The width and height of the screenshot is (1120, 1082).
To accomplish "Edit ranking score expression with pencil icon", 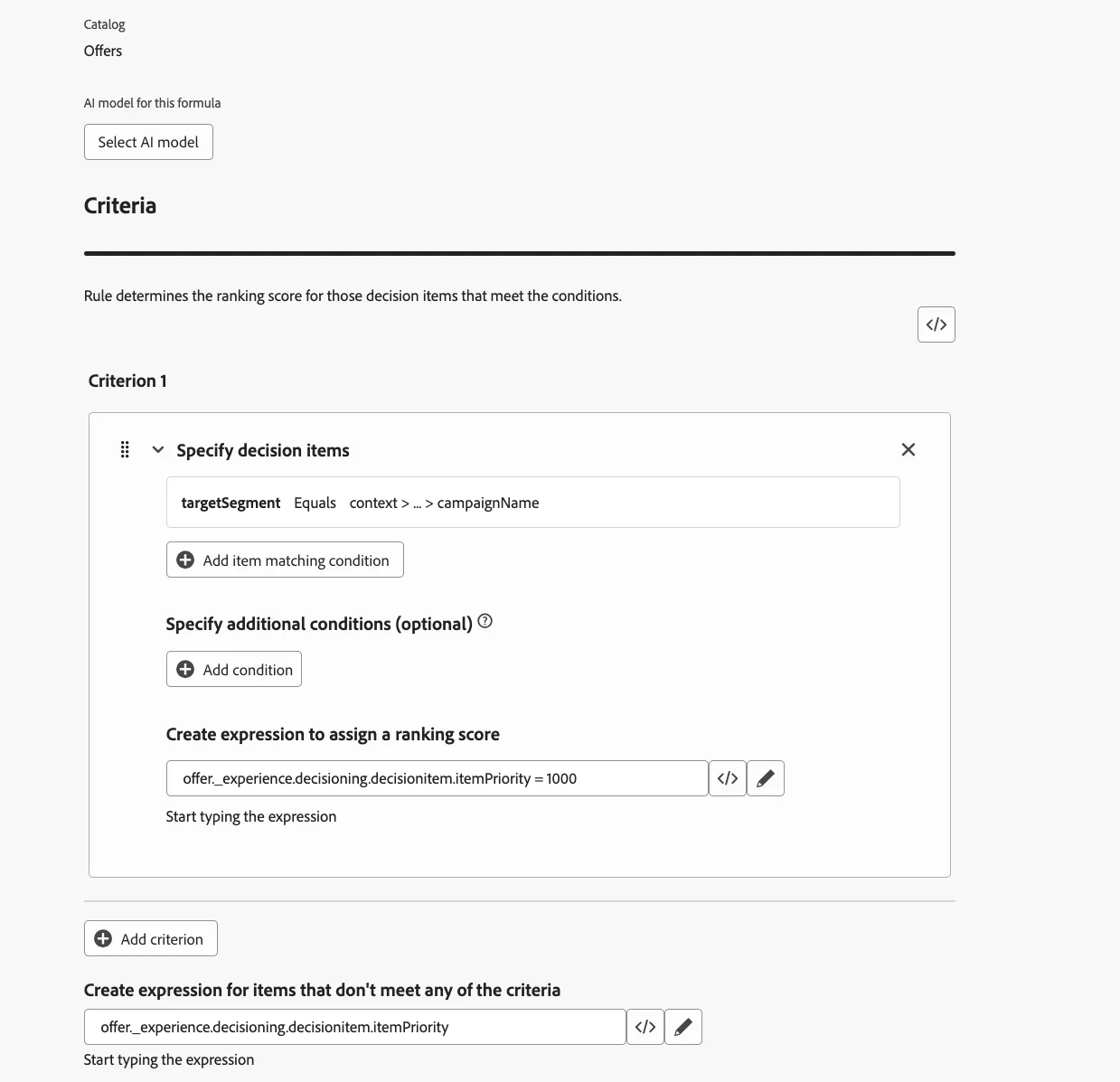I will click(x=766, y=778).
